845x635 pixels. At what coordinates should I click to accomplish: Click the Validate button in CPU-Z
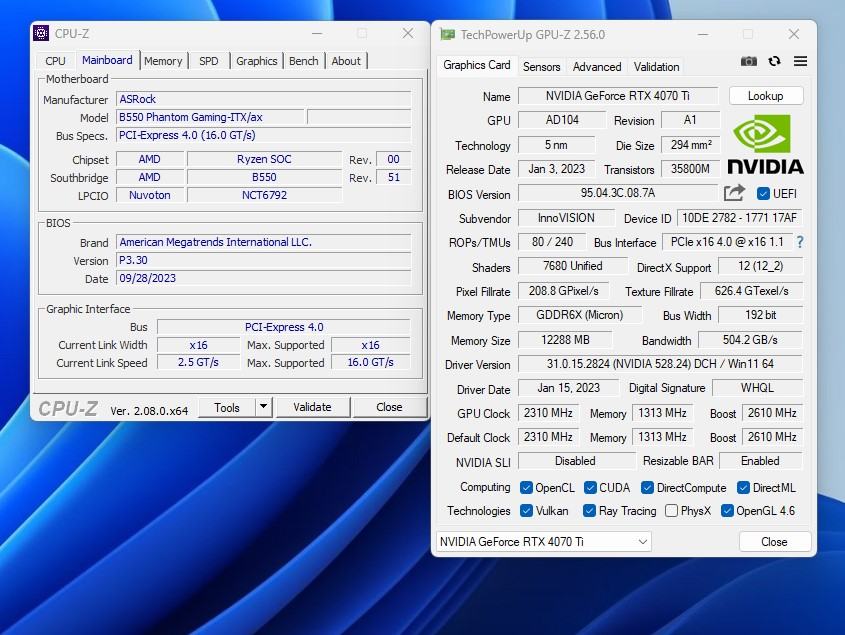coord(313,407)
